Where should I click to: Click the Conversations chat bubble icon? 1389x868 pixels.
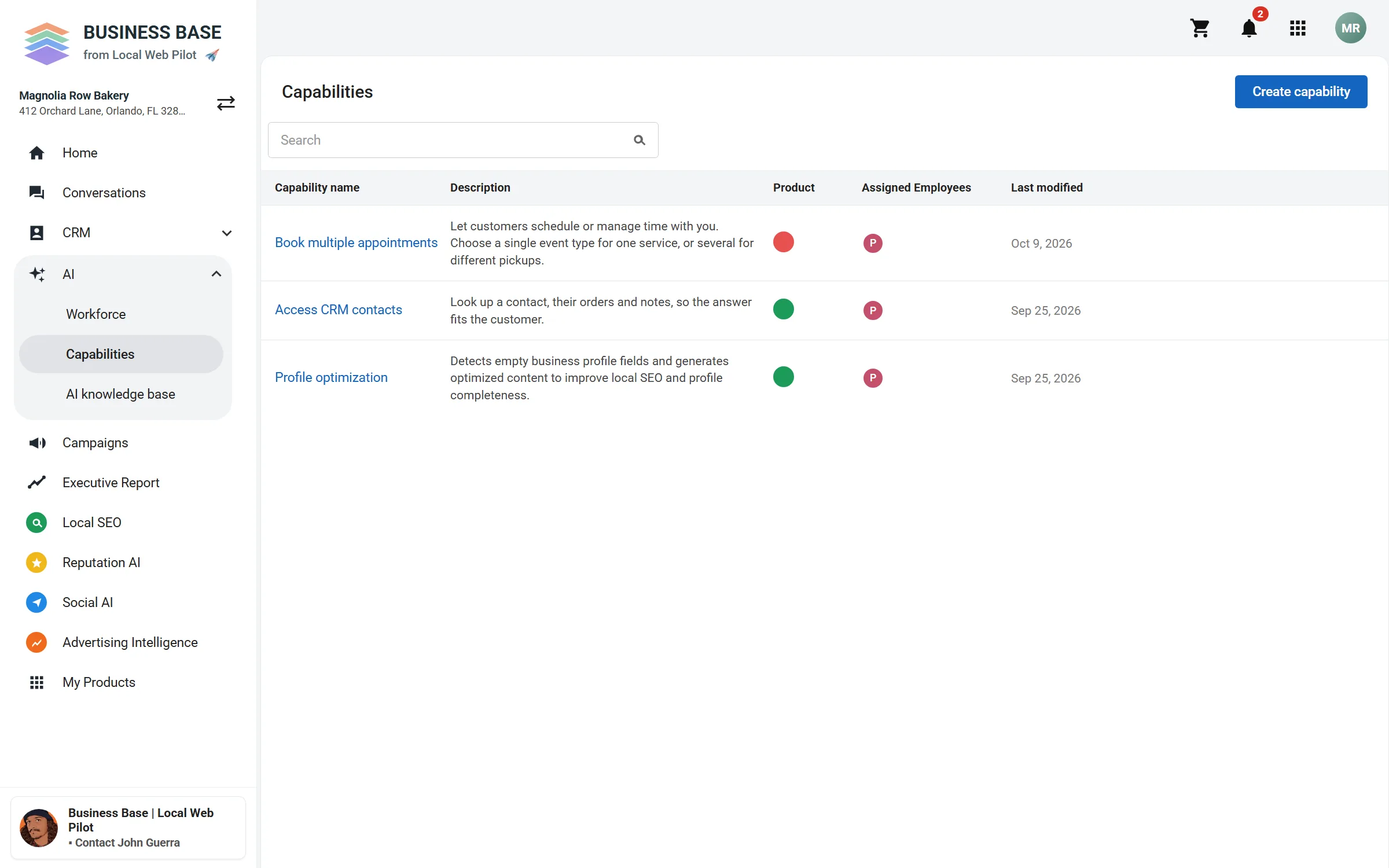click(x=36, y=193)
